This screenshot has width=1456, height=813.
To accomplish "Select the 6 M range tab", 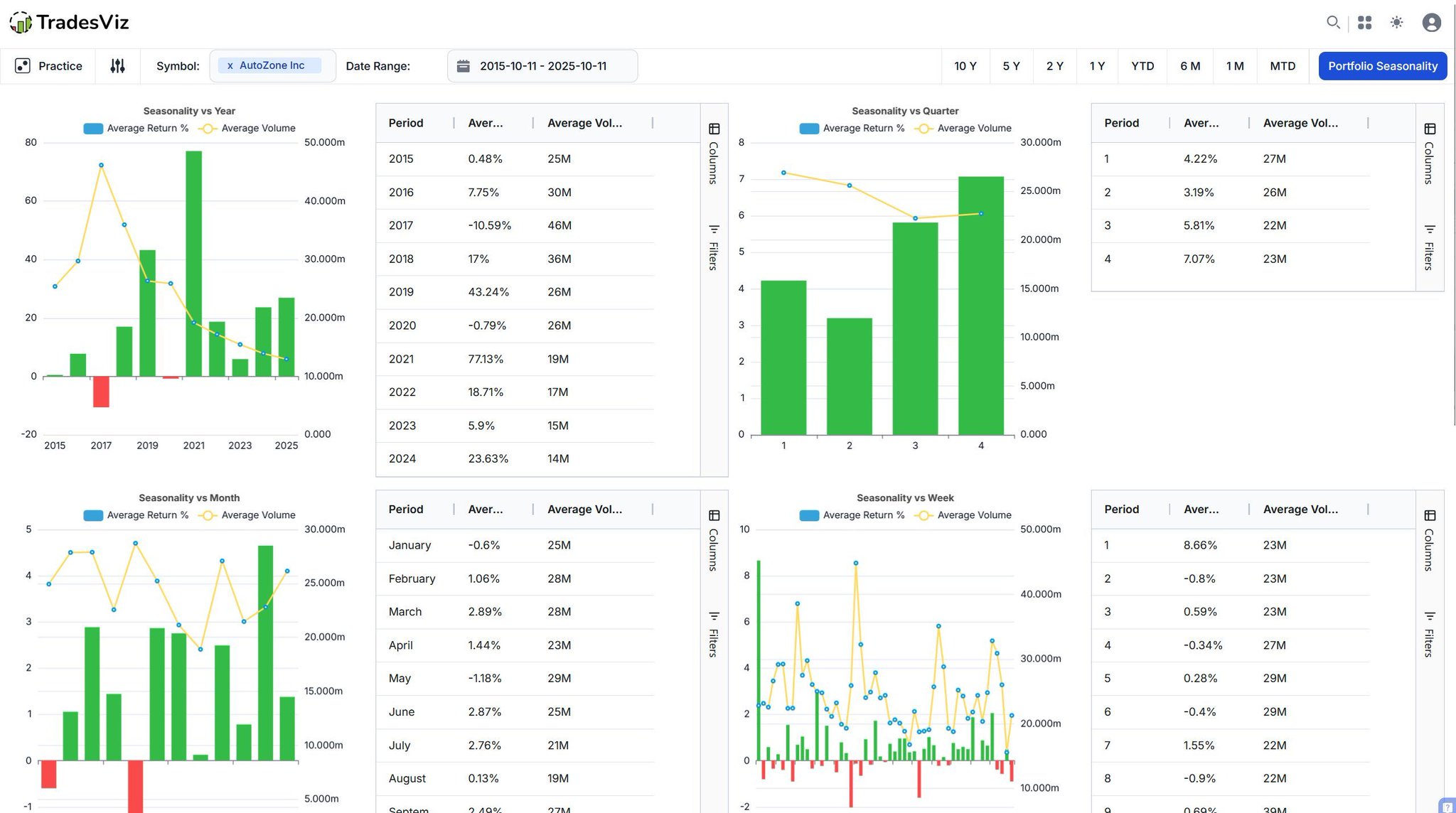I will (1189, 66).
